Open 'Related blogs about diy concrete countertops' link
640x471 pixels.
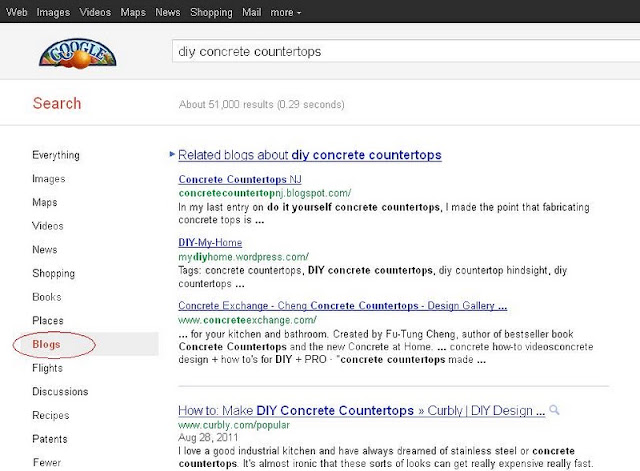(x=310, y=155)
